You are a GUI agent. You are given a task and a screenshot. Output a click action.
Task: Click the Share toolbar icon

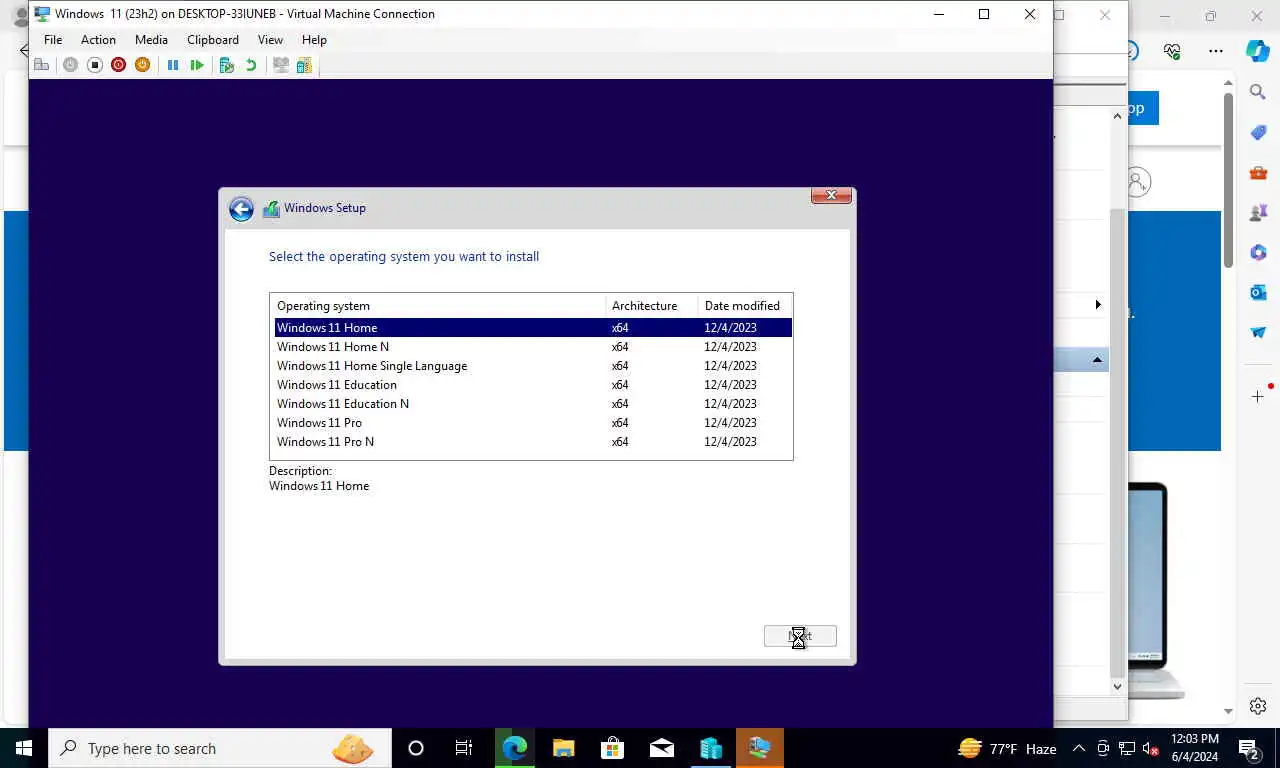(304, 65)
